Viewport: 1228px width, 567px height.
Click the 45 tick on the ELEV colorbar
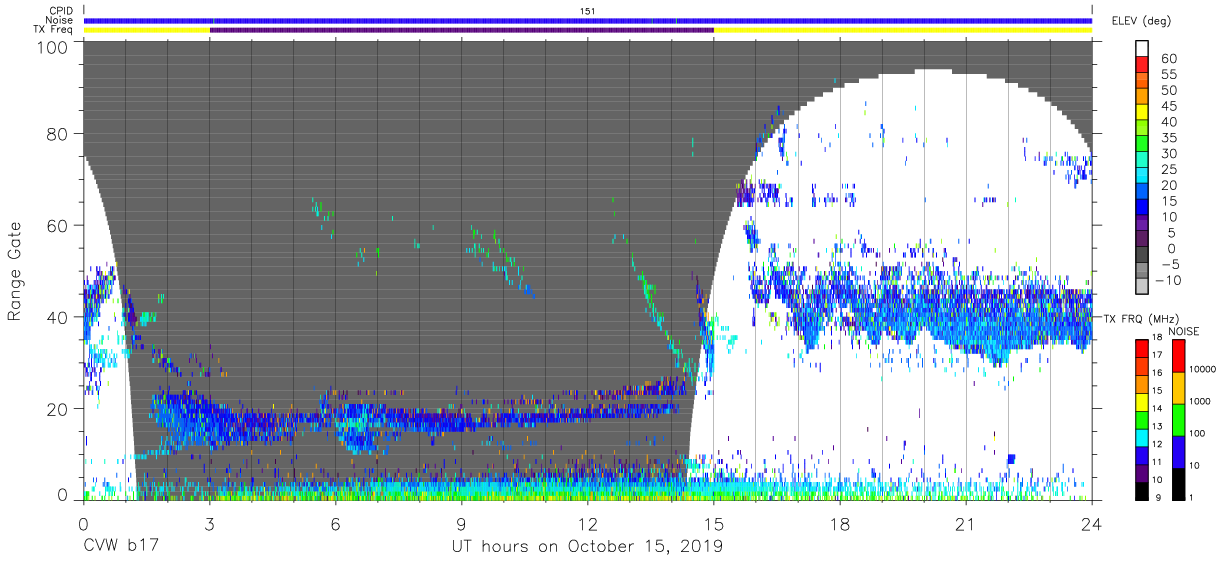click(x=1168, y=107)
